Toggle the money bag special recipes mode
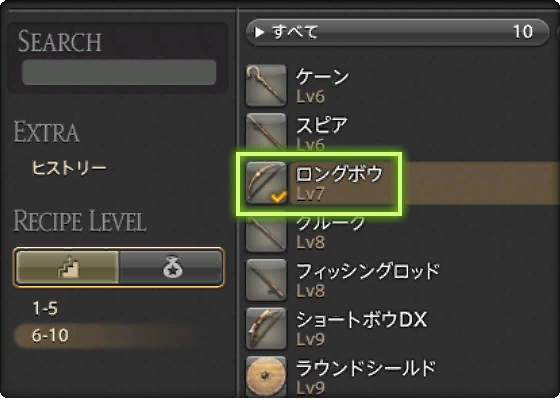Image resolution: width=560 pixels, height=400 pixels. [x=171, y=267]
